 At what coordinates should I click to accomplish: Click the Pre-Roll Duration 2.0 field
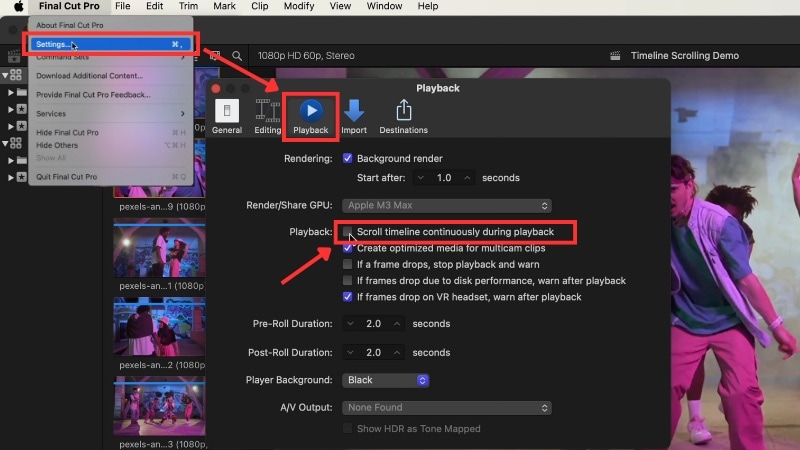373,323
